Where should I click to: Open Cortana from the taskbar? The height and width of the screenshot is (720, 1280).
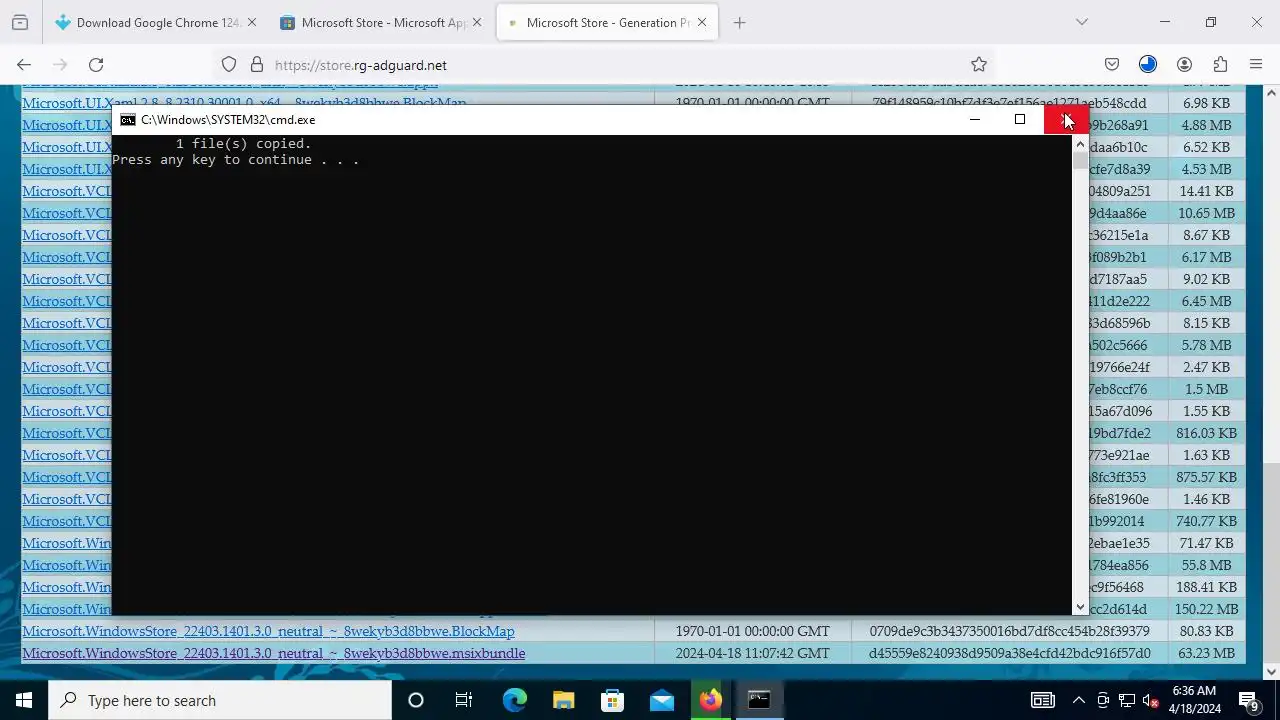click(x=416, y=700)
